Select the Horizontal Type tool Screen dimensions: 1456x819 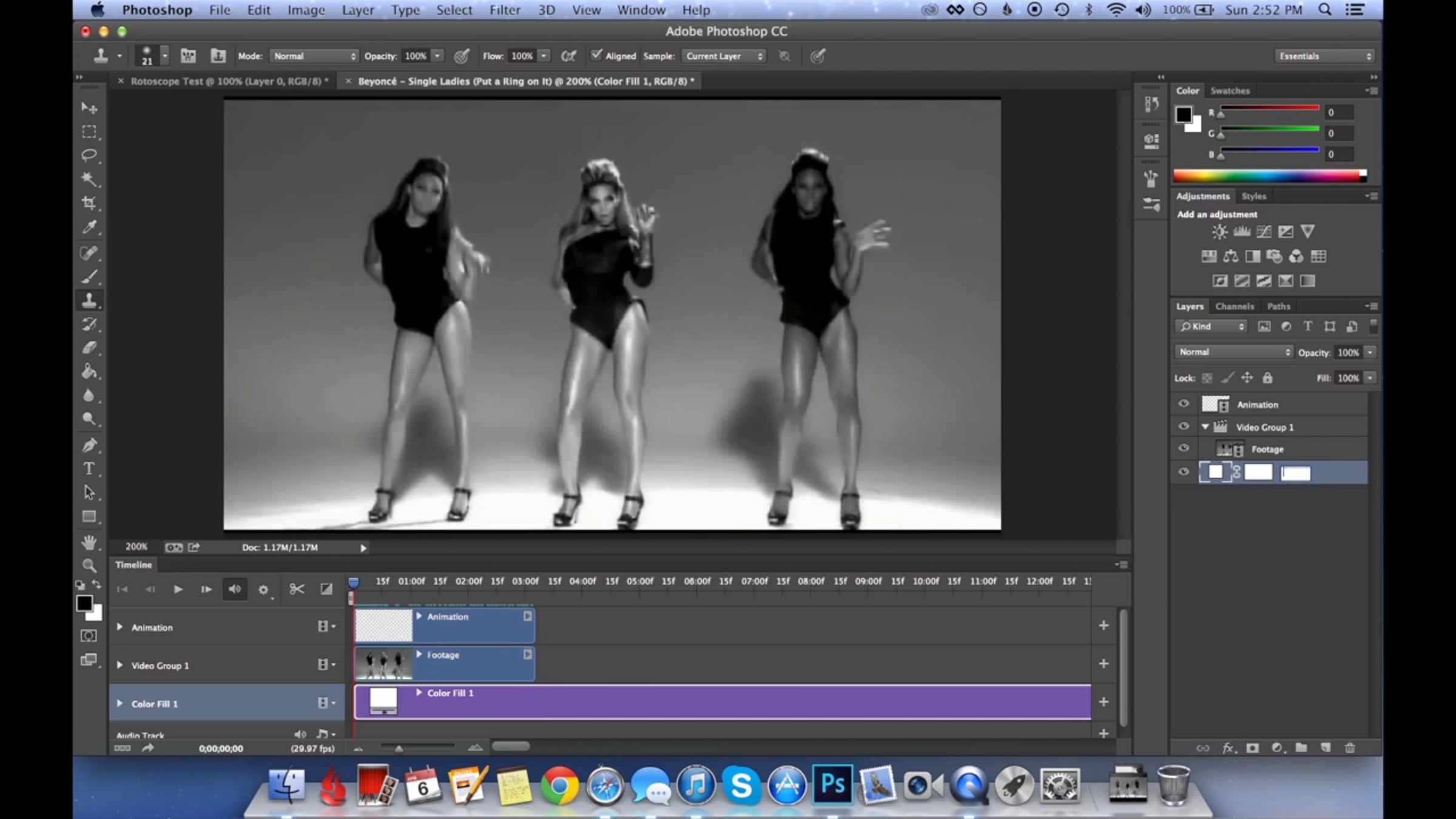[89, 468]
